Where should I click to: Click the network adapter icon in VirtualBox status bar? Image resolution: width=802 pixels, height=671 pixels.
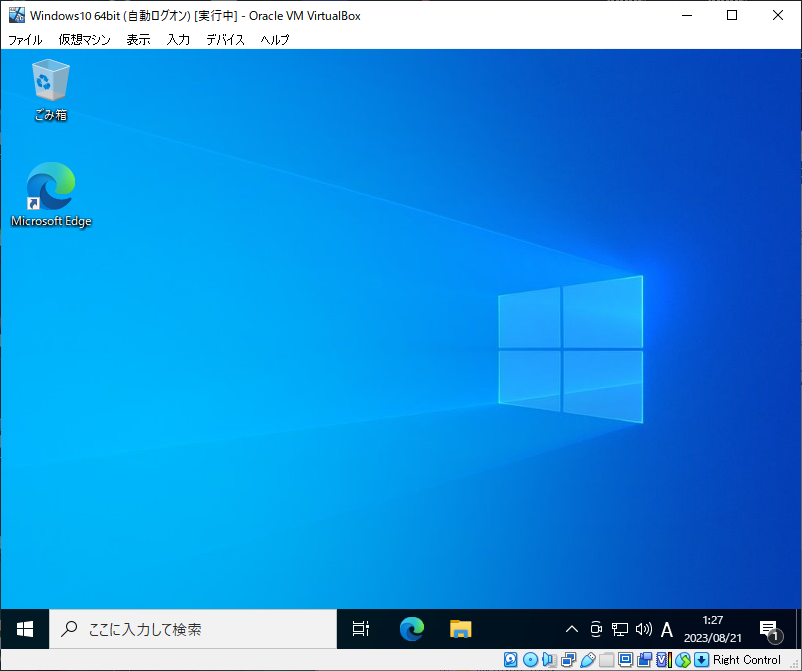[x=568, y=660]
